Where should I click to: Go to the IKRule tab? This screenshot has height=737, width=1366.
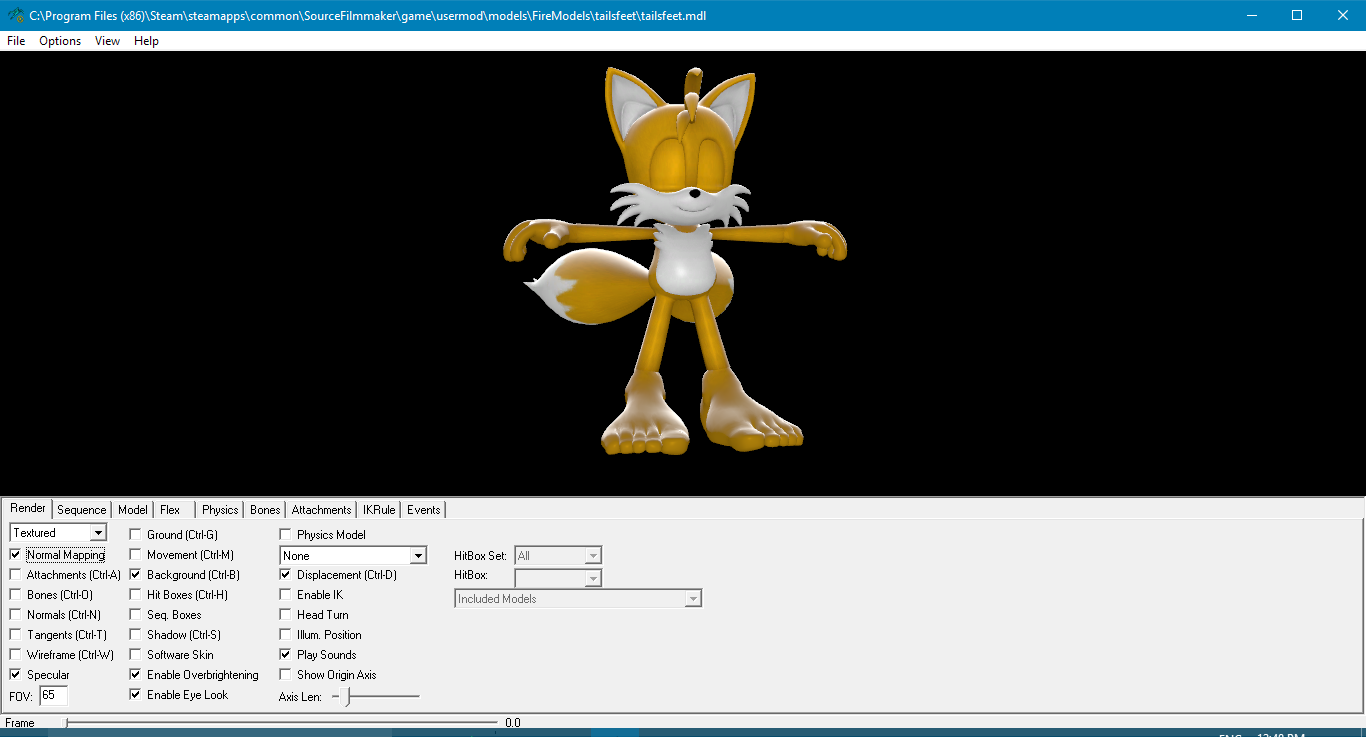coord(379,510)
